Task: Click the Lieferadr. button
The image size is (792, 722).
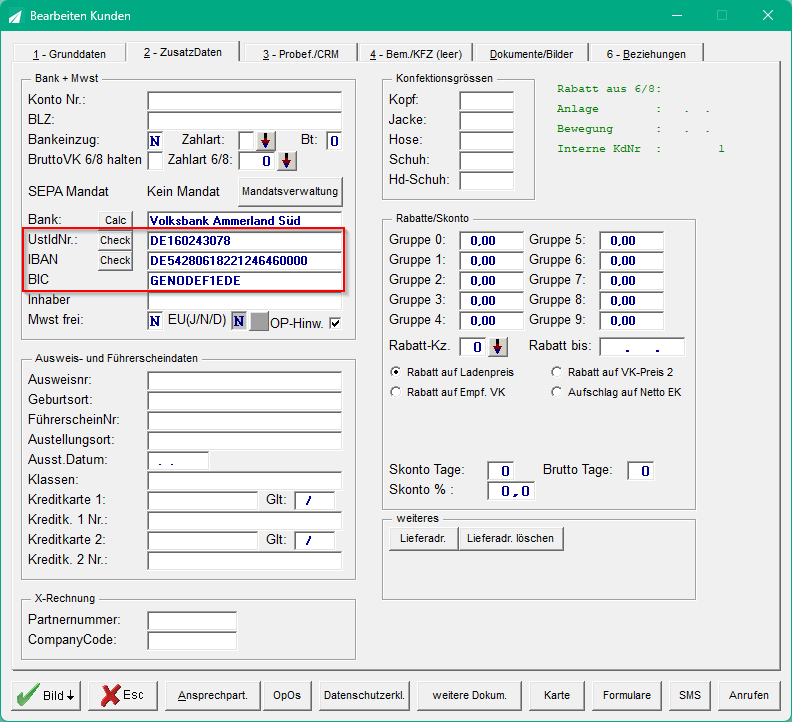Action: pyautogui.click(x=423, y=539)
